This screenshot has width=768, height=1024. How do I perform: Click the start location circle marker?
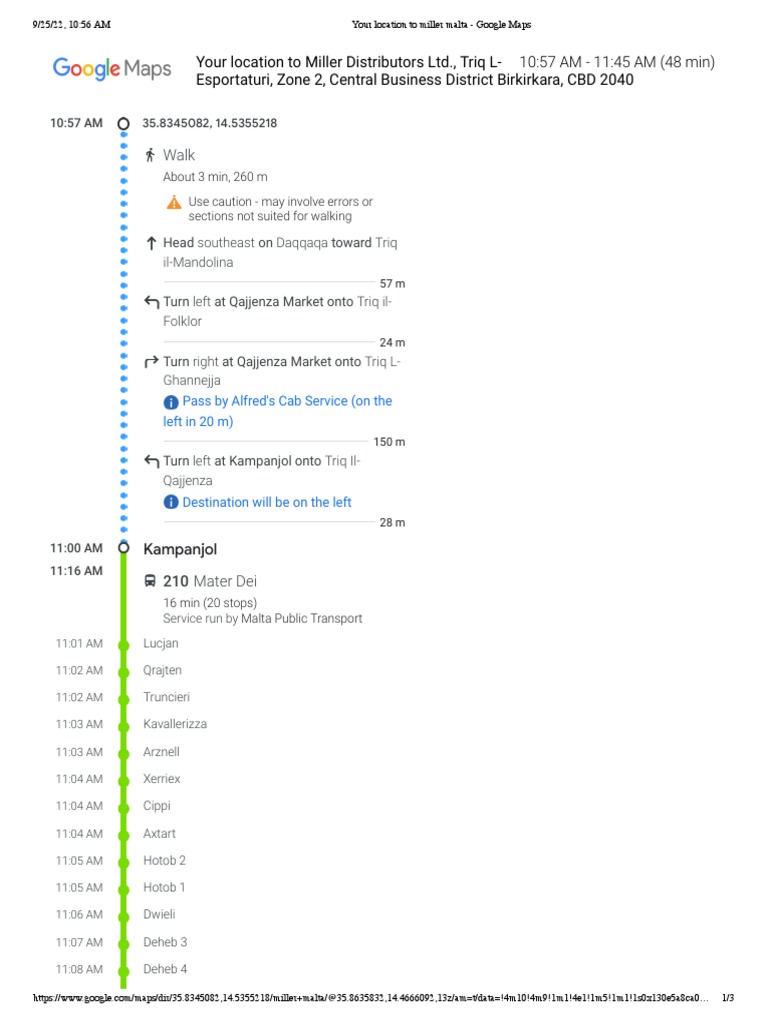(123, 124)
